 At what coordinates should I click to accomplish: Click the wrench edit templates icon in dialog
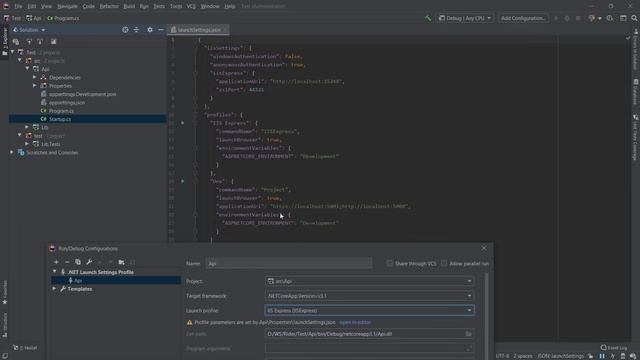coord(89,262)
